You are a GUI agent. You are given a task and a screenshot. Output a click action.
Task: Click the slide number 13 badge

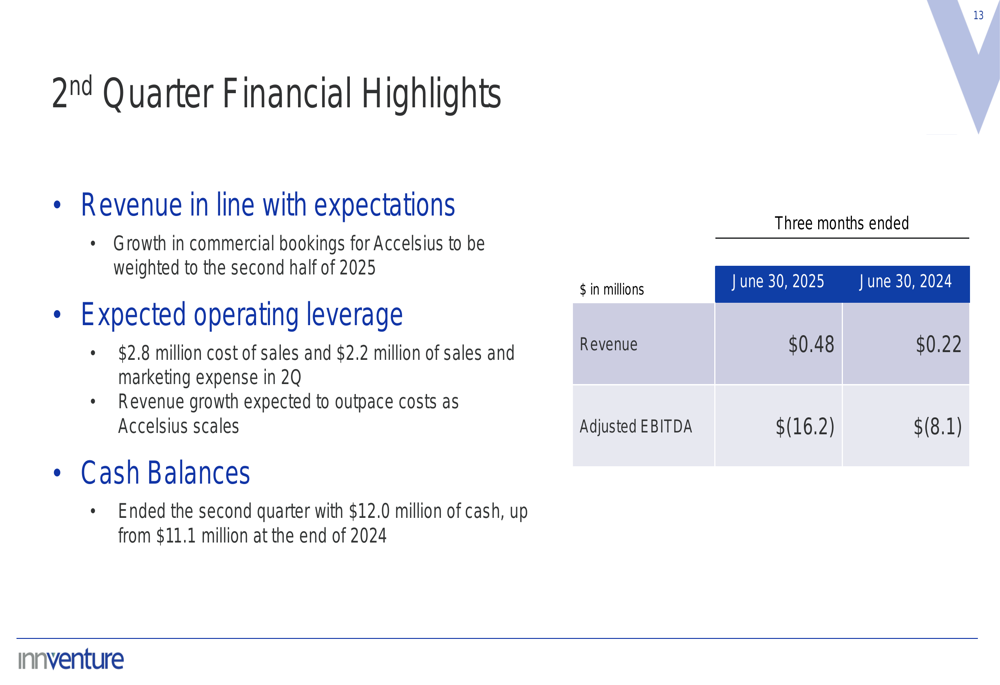(x=978, y=15)
